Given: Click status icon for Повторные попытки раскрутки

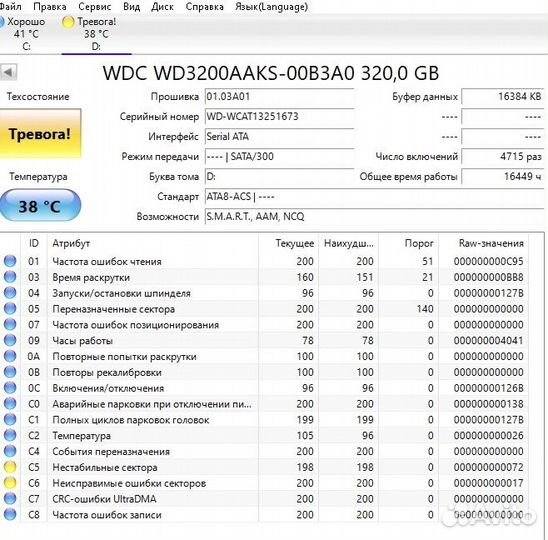Looking at the screenshot, I should [10, 356].
